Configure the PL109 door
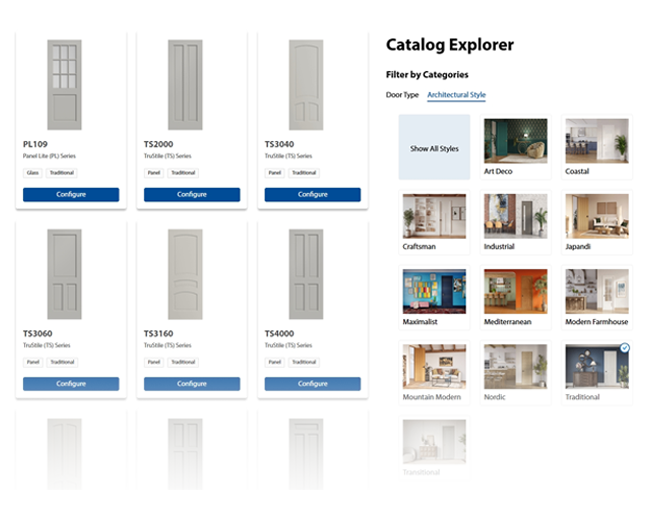Screen dimensions: 650x519 (71, 194)
